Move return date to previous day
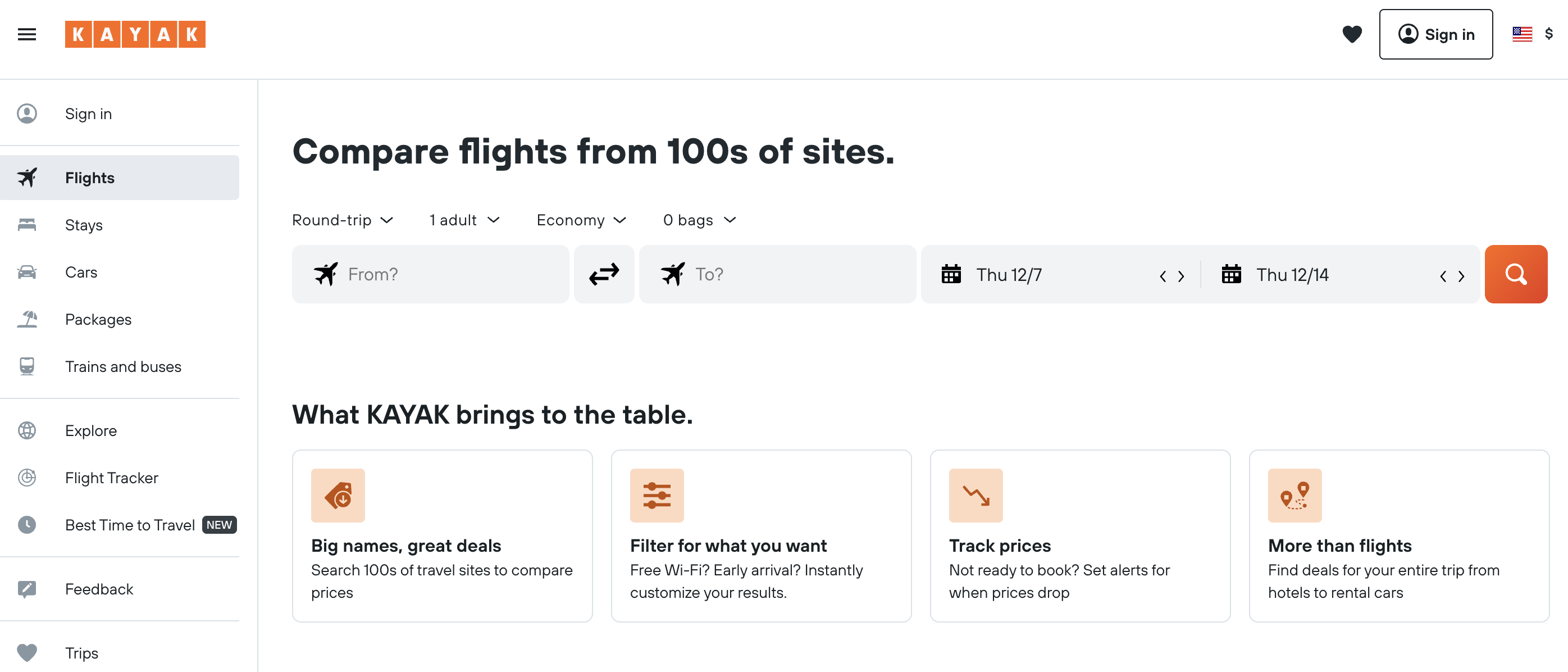This screenshot has height=672, width=1568. [x=1443, y=276]
